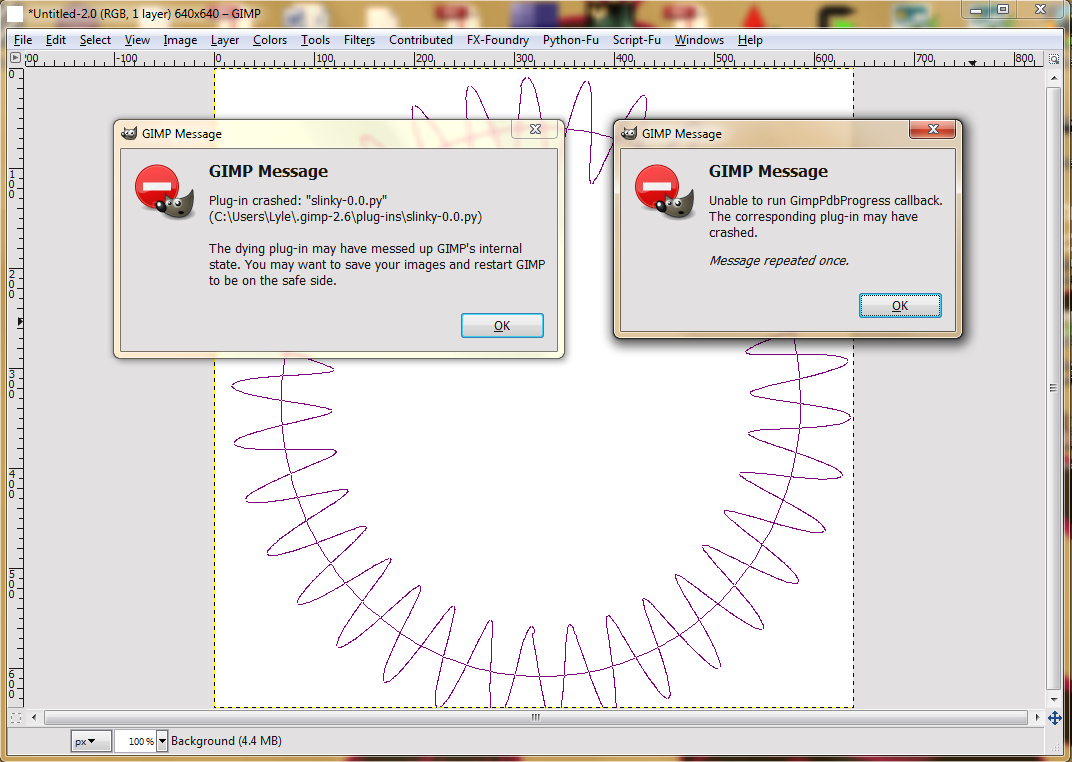Click Wilber icon in right dialog title bar

629,133
